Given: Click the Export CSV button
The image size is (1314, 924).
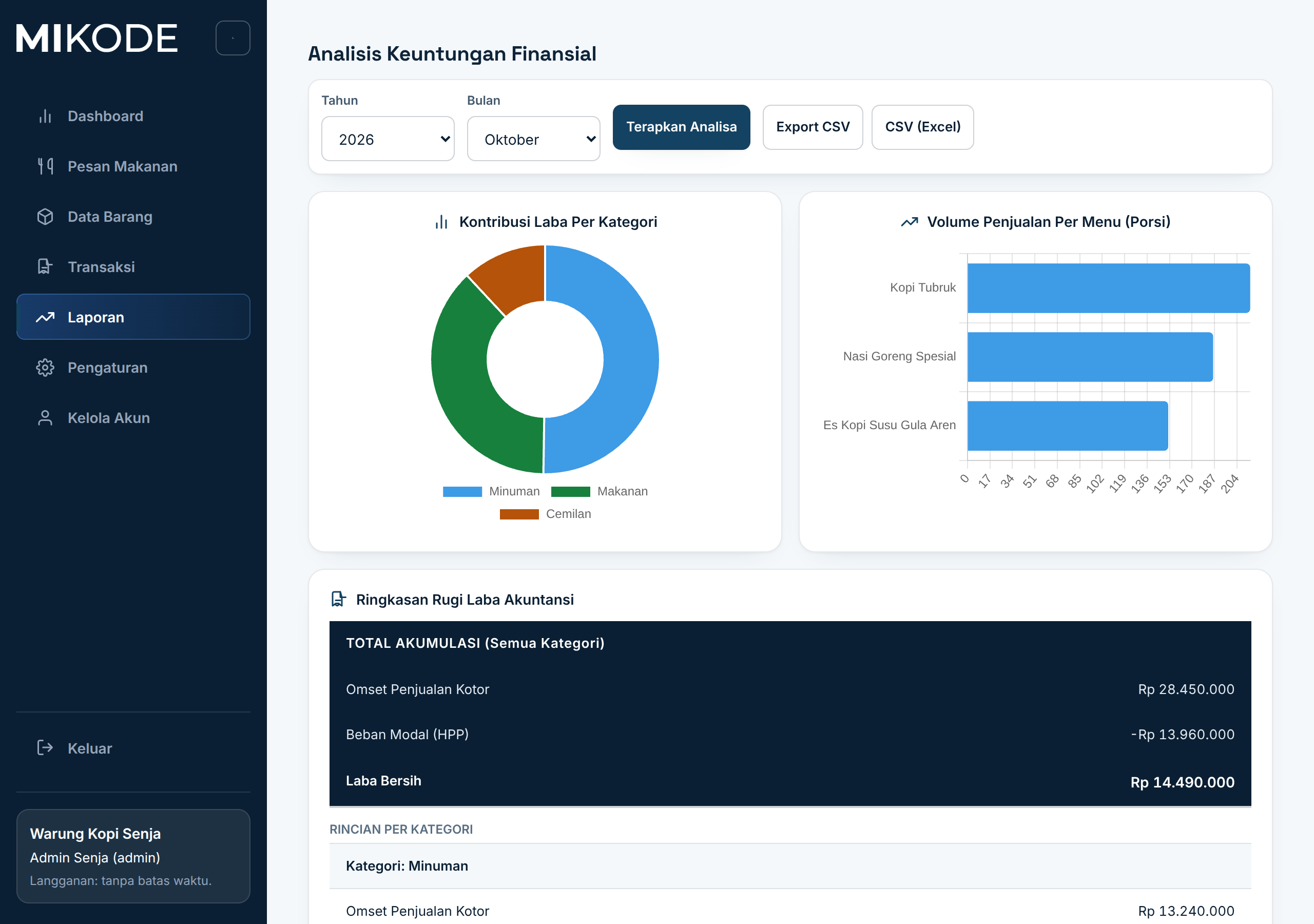Looking at the screenshot, I should pos(813,127).
